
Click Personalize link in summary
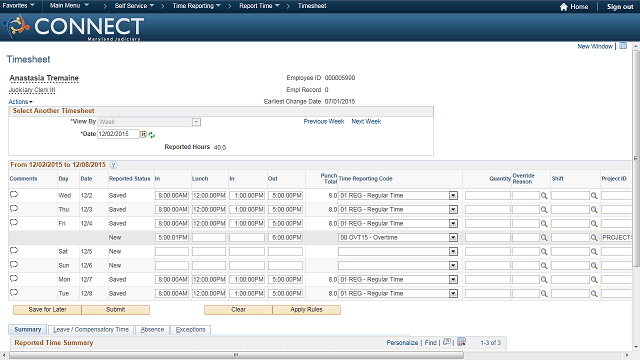(402, 342)
